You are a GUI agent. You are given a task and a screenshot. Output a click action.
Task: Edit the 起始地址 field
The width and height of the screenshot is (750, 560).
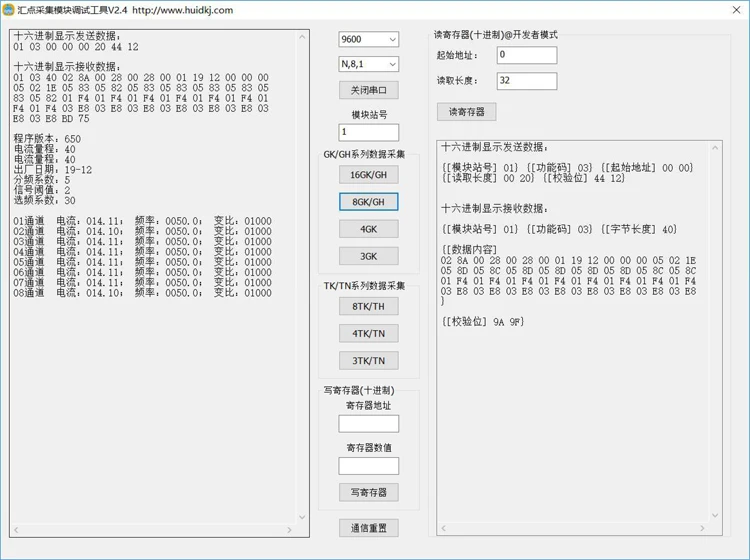(527, 55)
